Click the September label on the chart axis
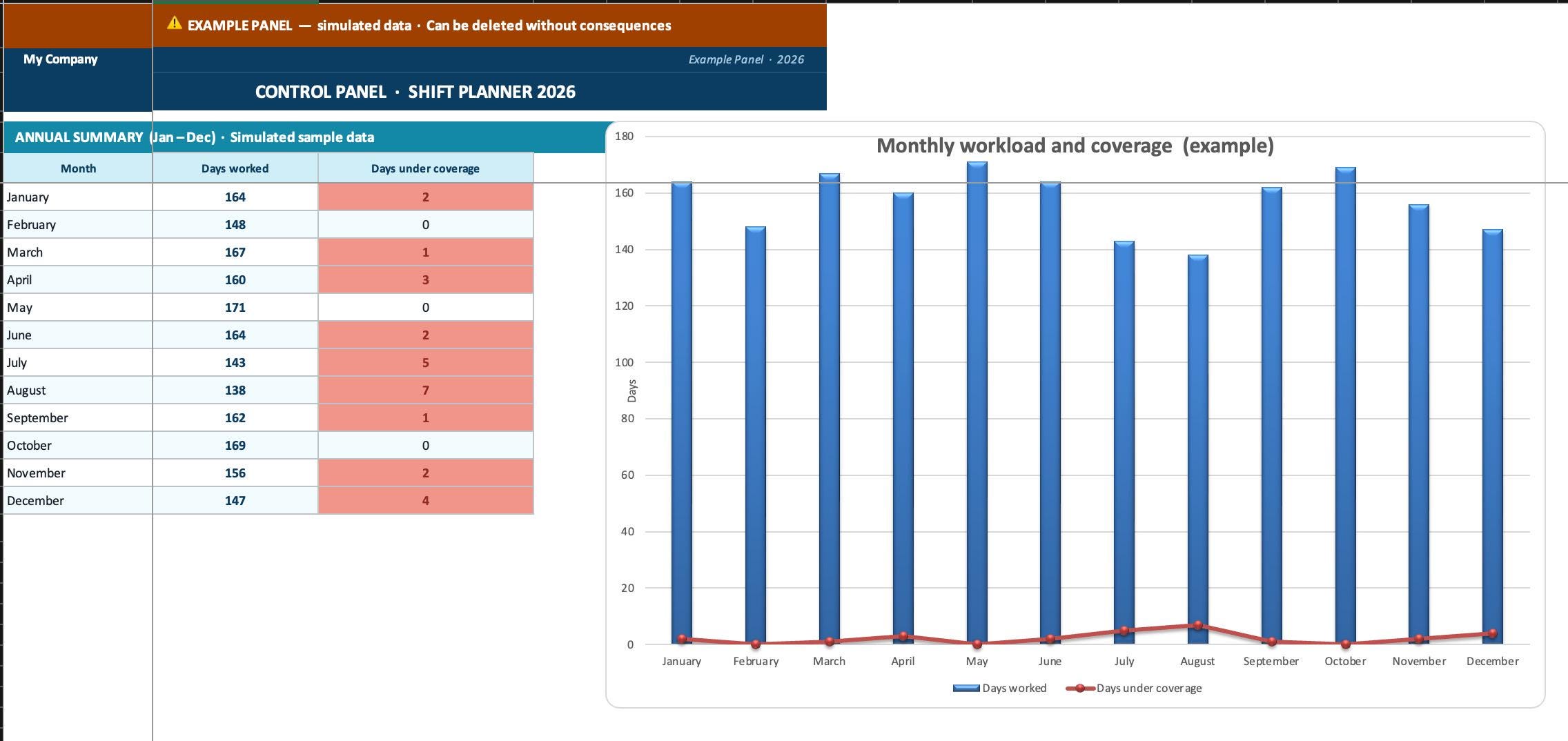Viewport: 1568px width, 741px height. 1271,661
